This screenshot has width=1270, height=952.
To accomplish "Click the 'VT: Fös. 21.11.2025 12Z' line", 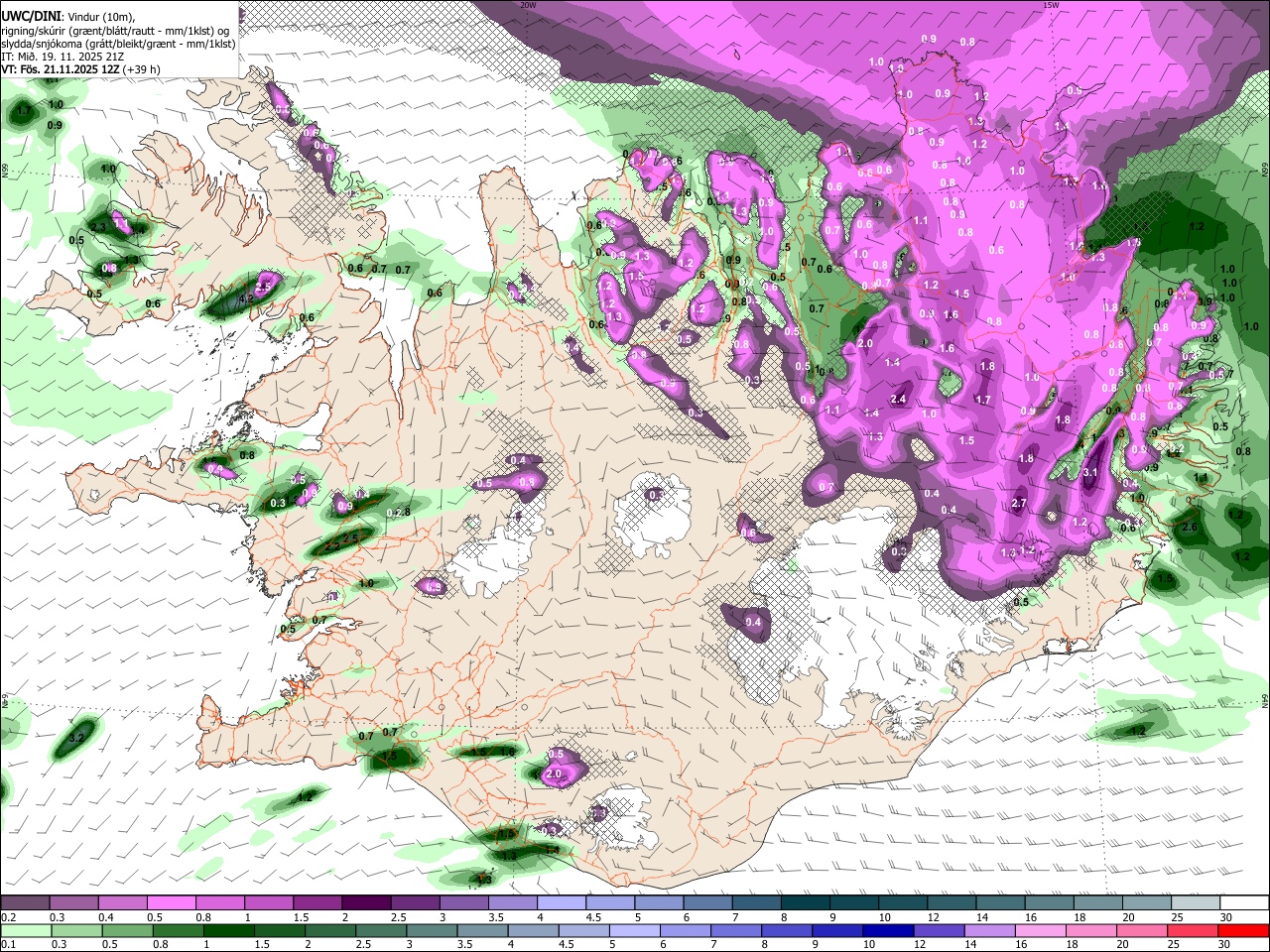I will coord(60,69).
